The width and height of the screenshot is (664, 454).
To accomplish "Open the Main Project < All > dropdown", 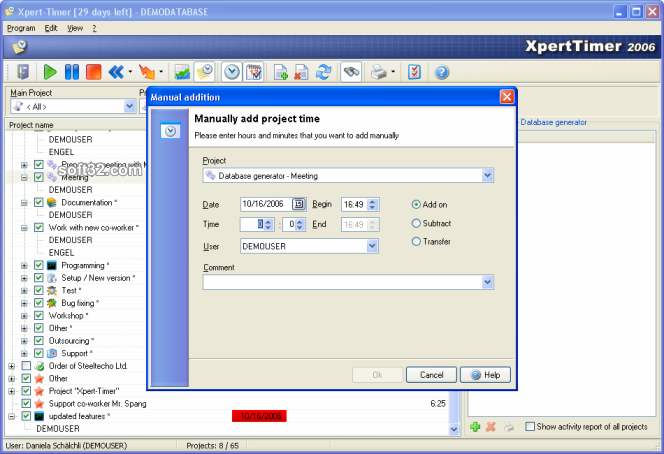I will [130, 106].
